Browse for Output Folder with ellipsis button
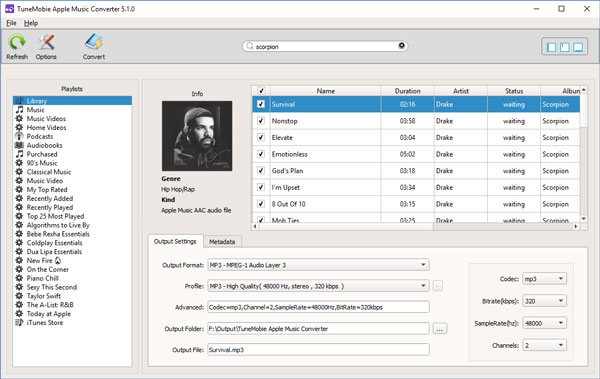Viewport: 600px width, 379px height. point(440,328)
